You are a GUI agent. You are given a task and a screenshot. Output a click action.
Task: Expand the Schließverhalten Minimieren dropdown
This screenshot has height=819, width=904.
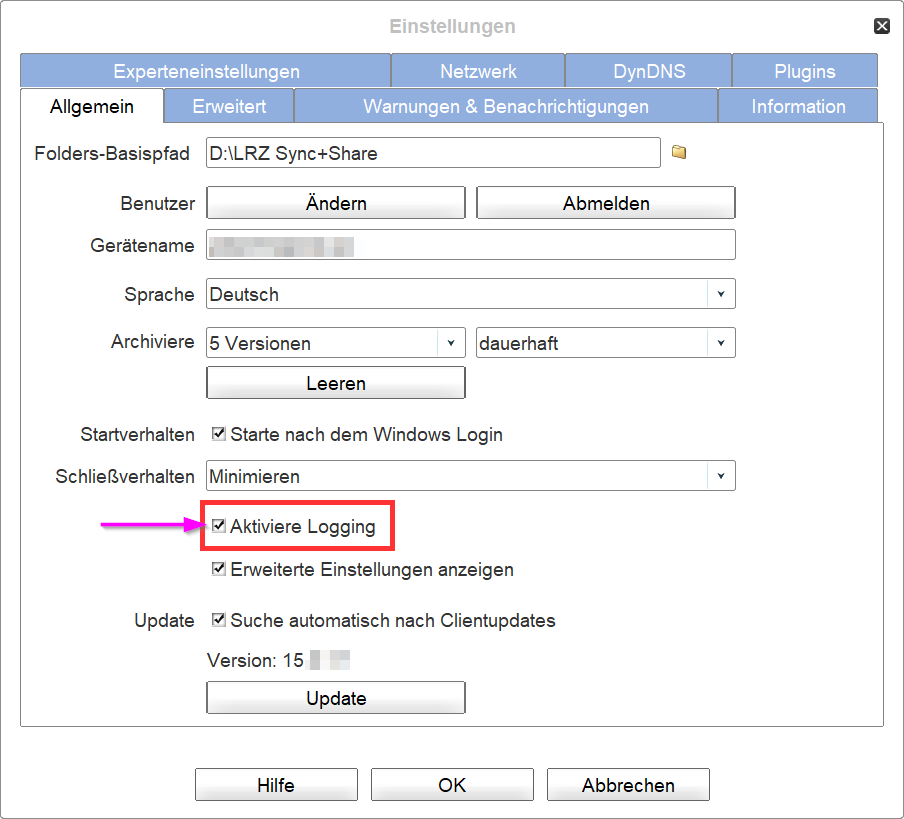[x=720, y=476]
